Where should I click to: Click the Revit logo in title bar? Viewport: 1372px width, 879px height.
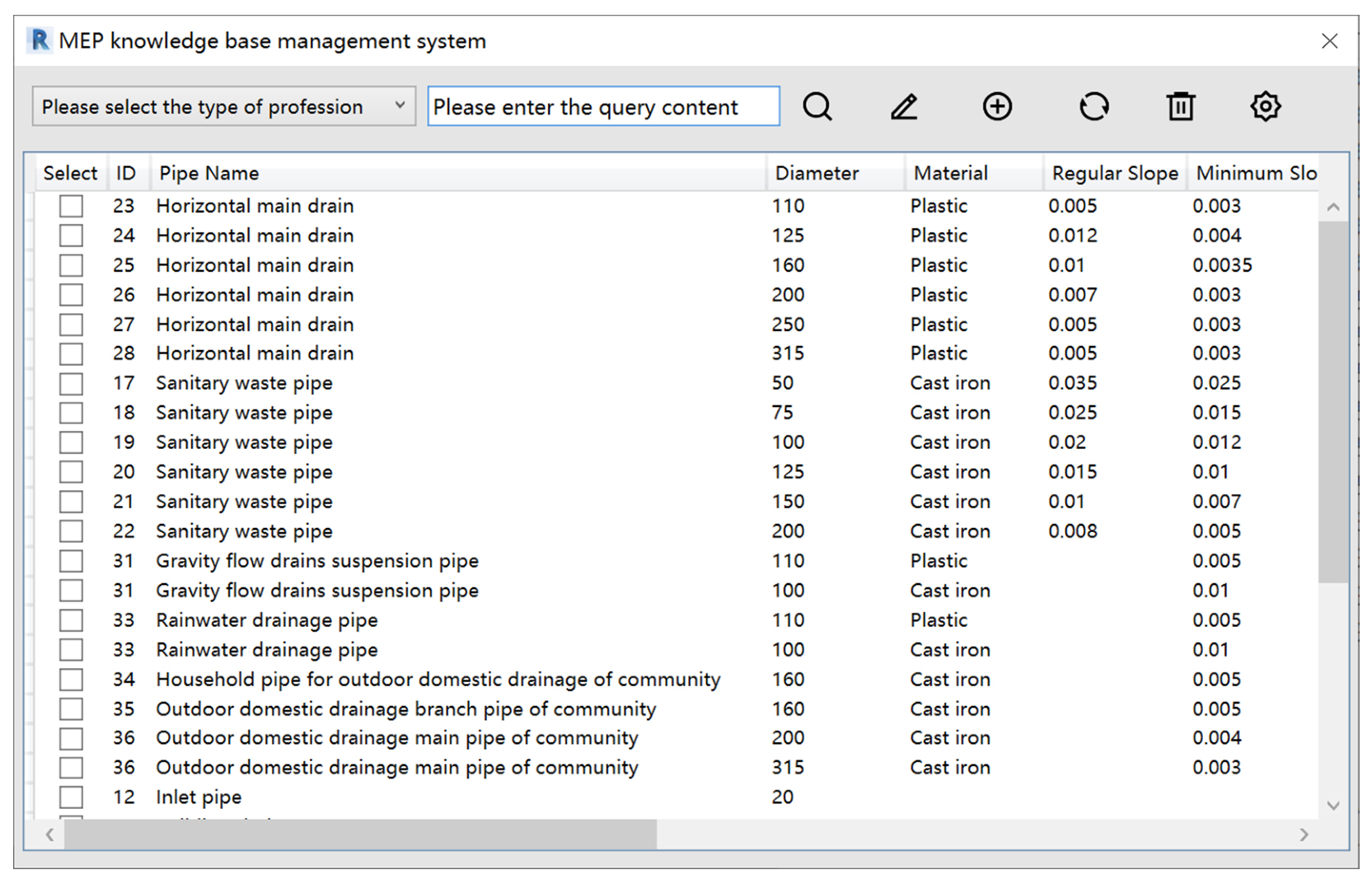click(40, 40)
